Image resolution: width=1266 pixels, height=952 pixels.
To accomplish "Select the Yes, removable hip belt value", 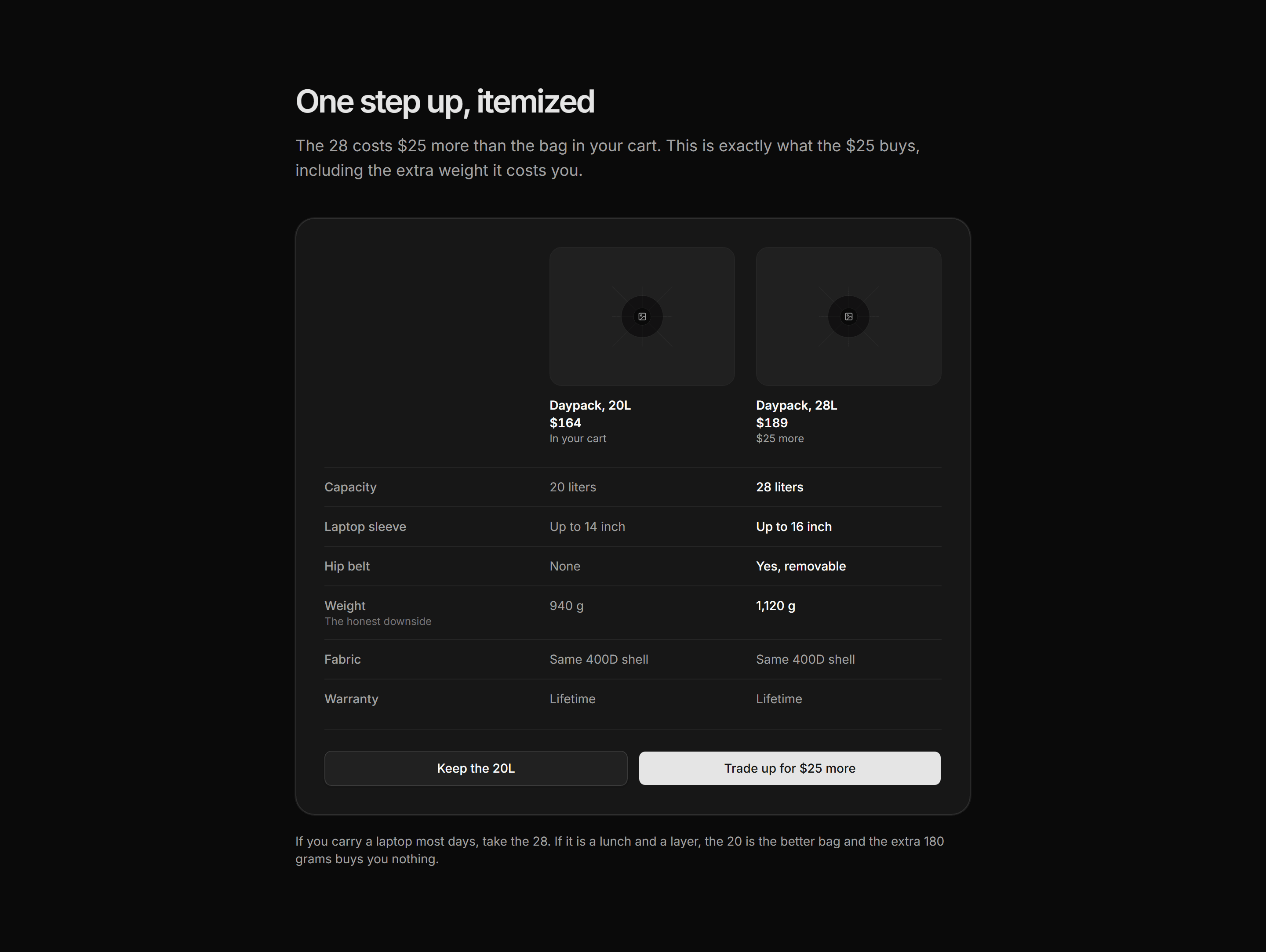I will point(800,567).
